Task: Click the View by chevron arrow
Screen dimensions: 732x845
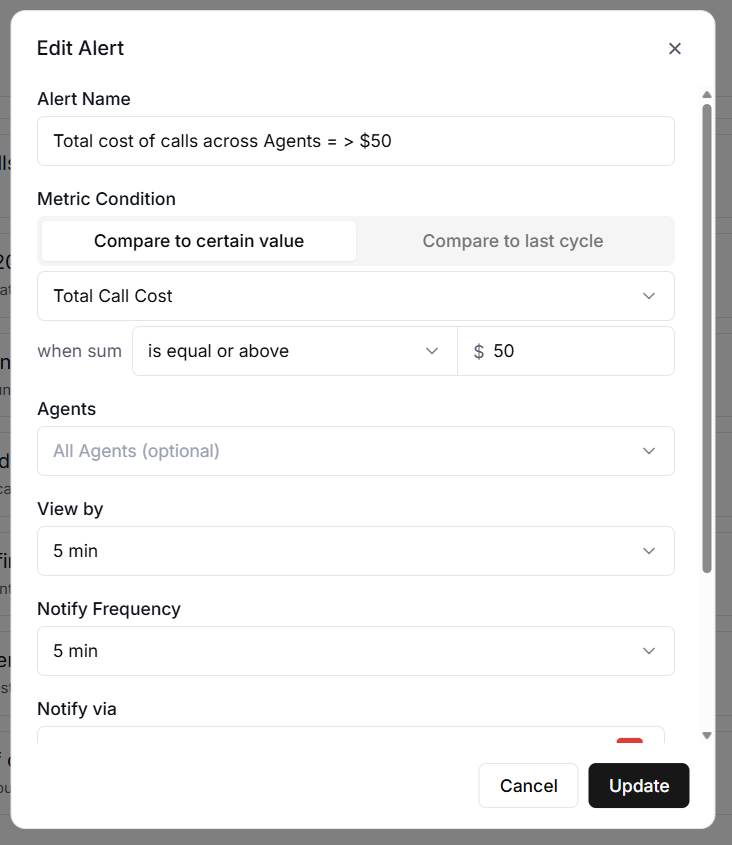Action: (x=649, y=551)
